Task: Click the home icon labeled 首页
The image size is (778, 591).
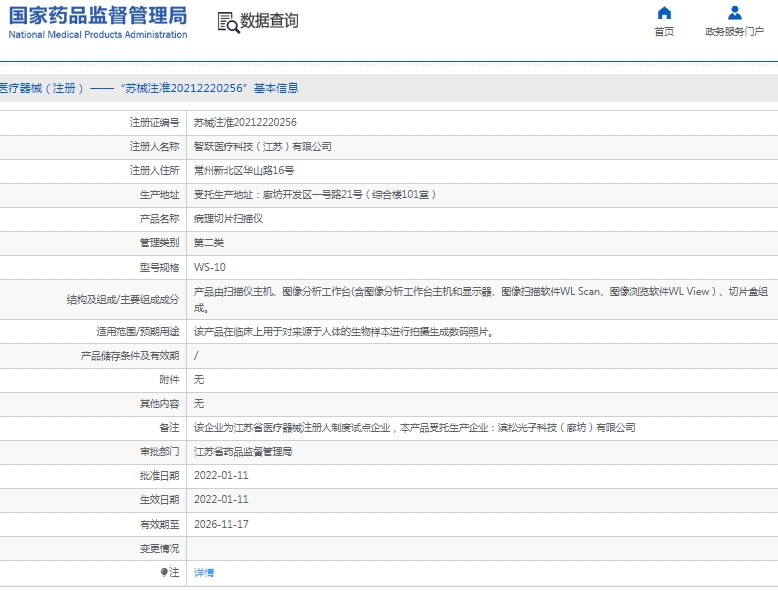Action: pos(664,13)
